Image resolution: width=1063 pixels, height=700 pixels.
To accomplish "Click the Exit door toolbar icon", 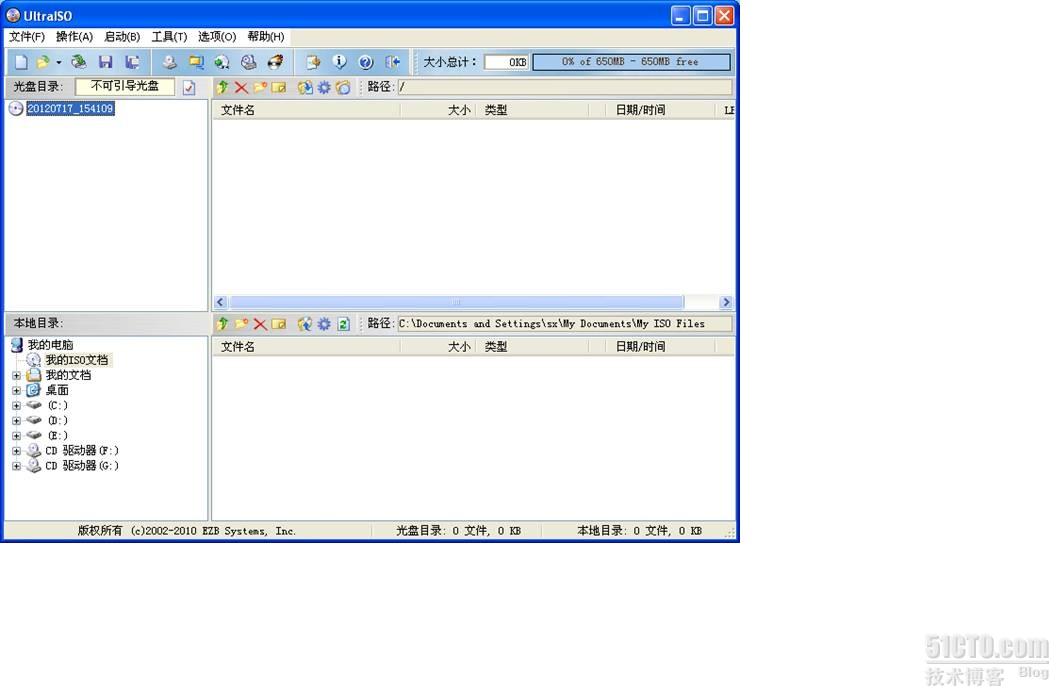I will click(393, 62).
